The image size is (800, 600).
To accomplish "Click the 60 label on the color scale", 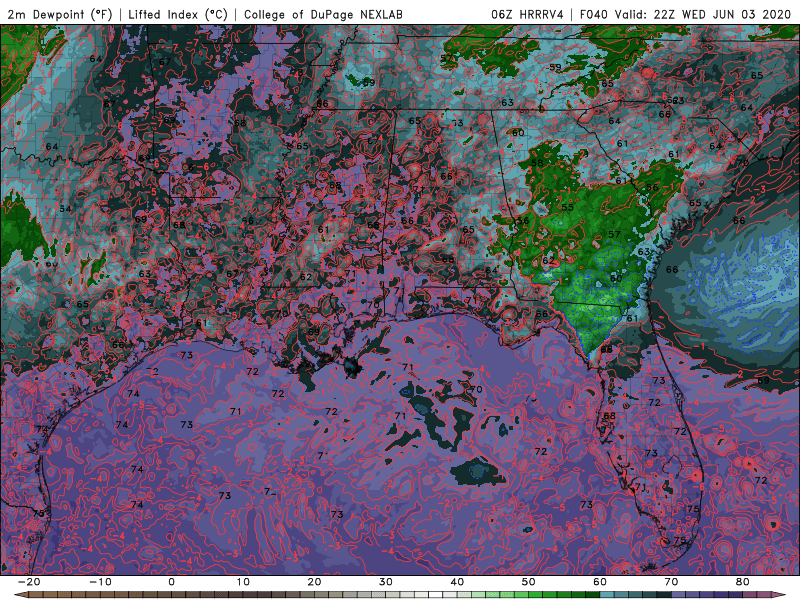I will (x=600, y=582).
